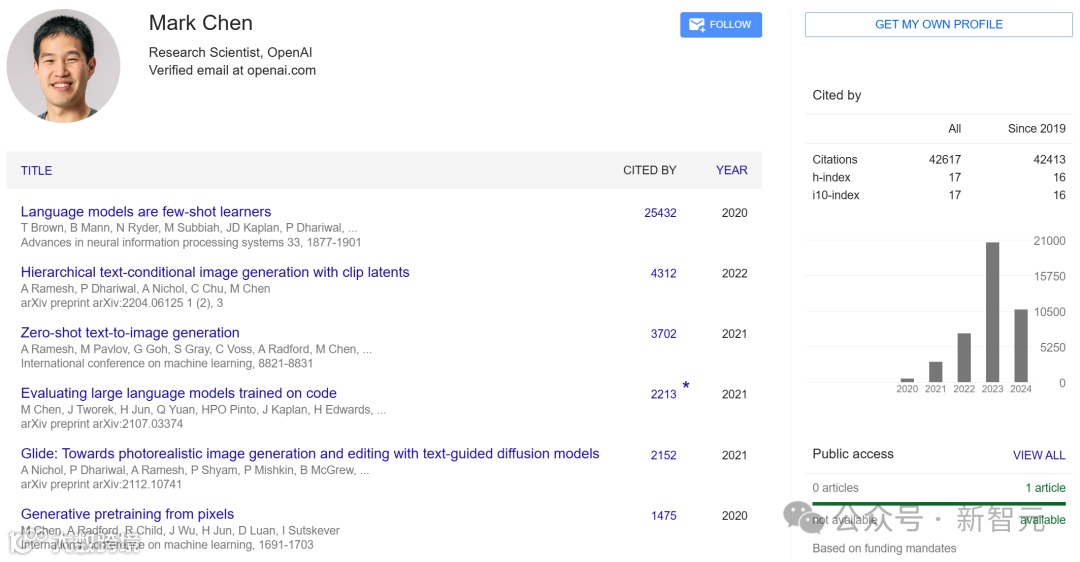Click the 2023 citations bar in chart
The image size is (1080, 562).
pos(992,312)
